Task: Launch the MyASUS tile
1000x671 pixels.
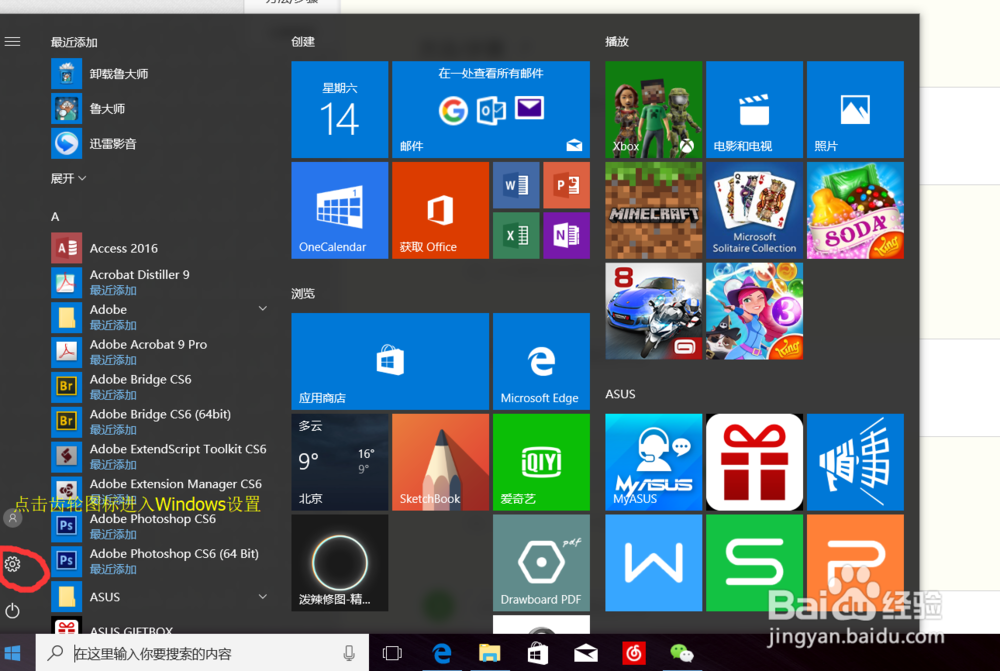Action: [x=653, y=462]
